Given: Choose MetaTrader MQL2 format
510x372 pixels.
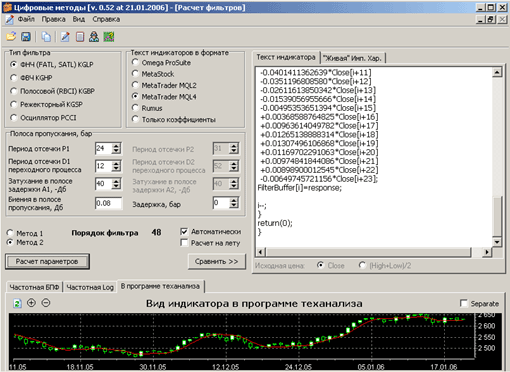Looking at the screenshot, I should [x=164, y=85].
